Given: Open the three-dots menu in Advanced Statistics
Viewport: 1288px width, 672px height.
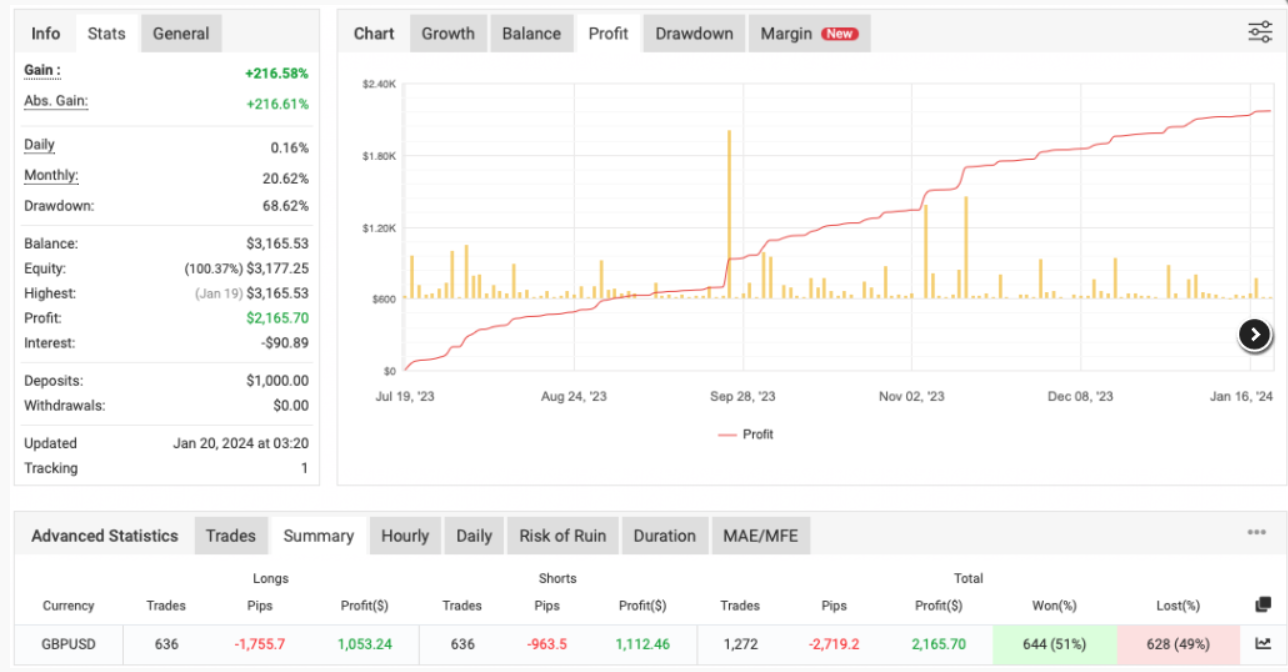Looking at the screenshot, I should tap(1256, 533).
